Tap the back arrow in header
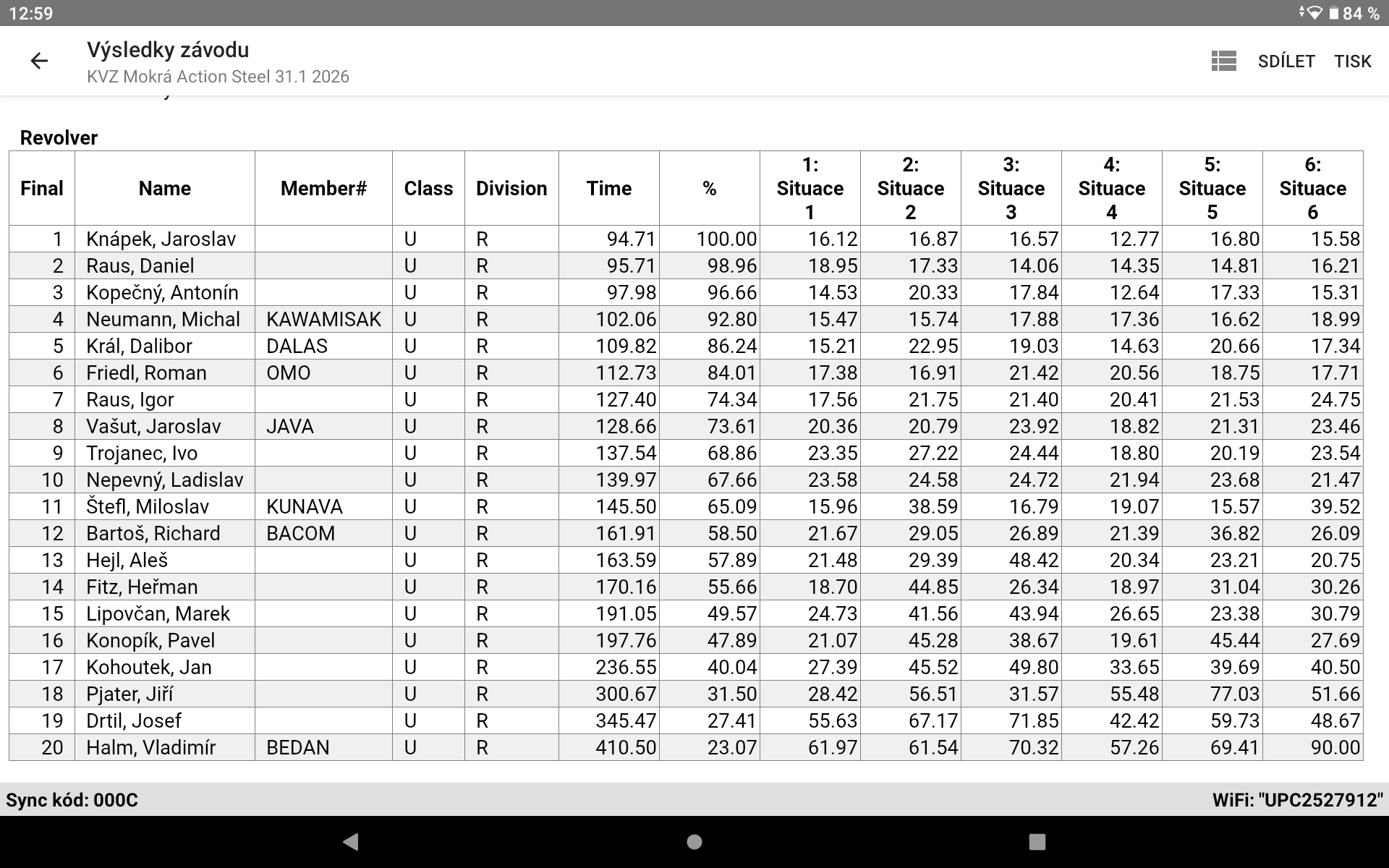Viewport: 1389px width, 868px height. [x=39, y=61]
